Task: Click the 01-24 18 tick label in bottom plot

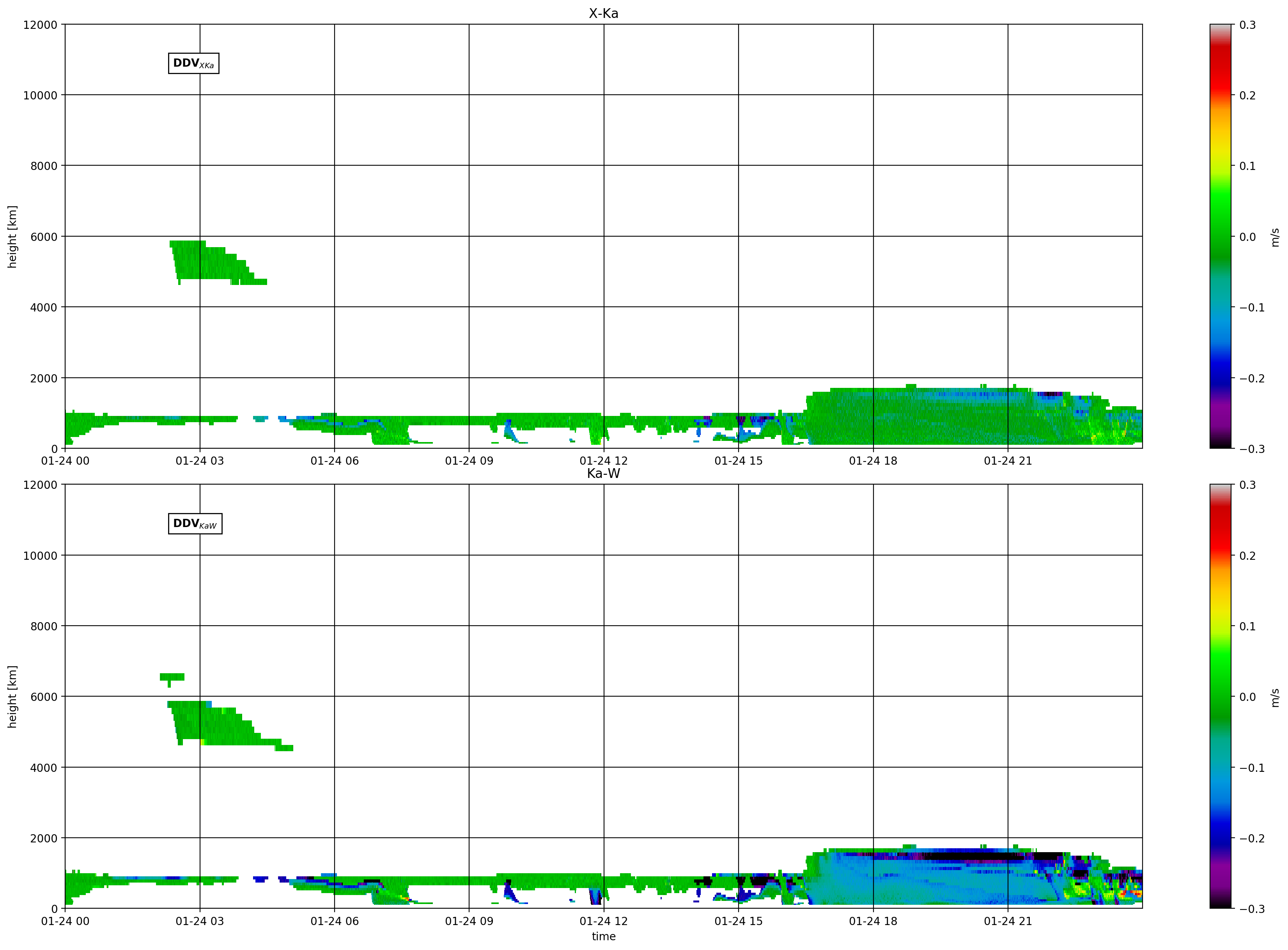Action: point(873,921)
